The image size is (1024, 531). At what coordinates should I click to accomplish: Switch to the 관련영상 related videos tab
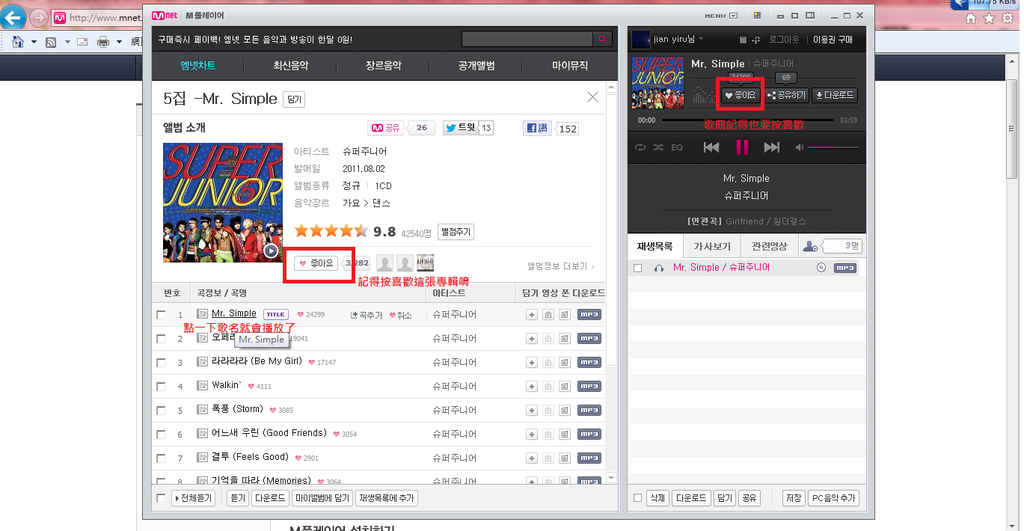pos(769,246)
